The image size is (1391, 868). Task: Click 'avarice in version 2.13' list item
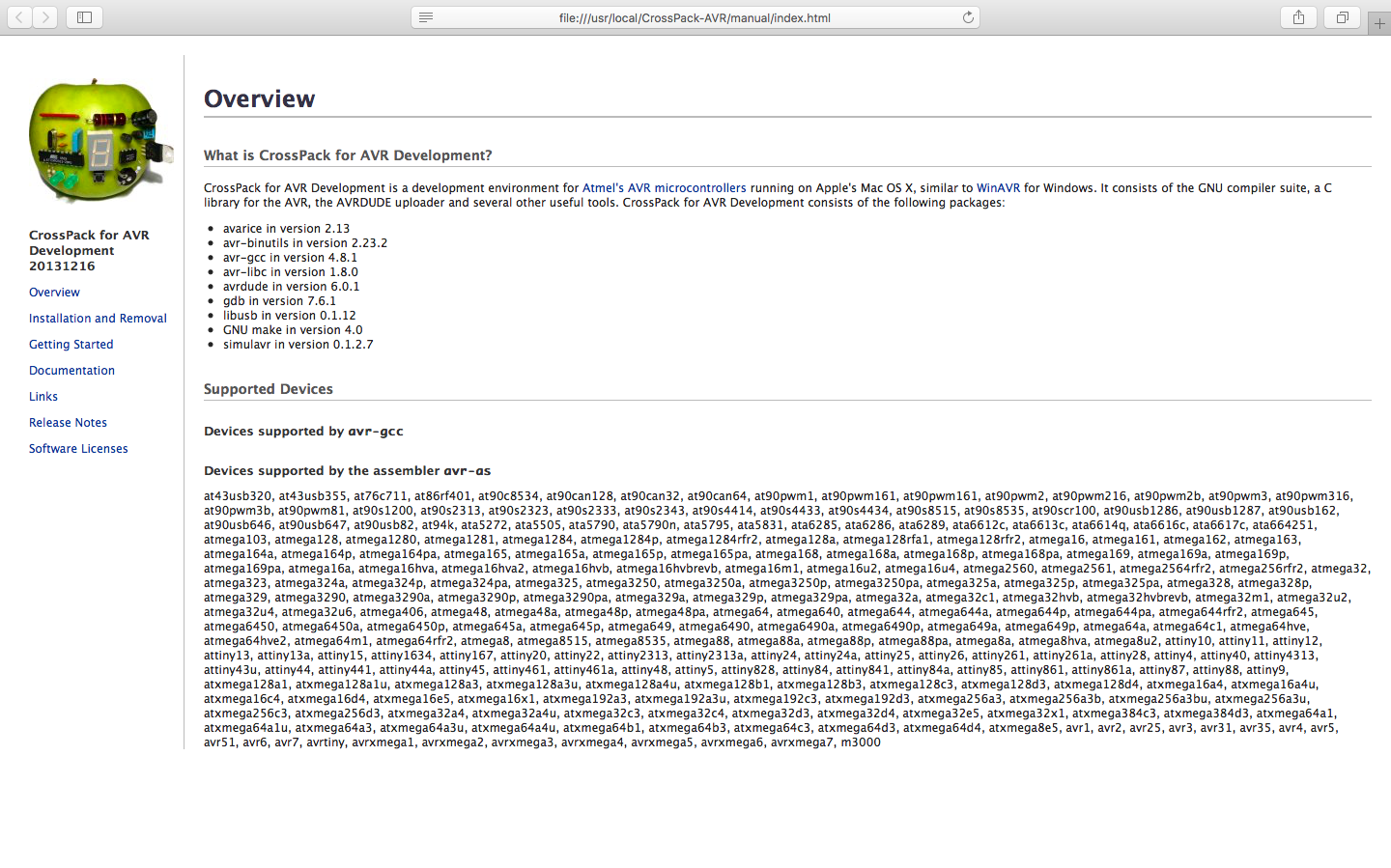286,229
